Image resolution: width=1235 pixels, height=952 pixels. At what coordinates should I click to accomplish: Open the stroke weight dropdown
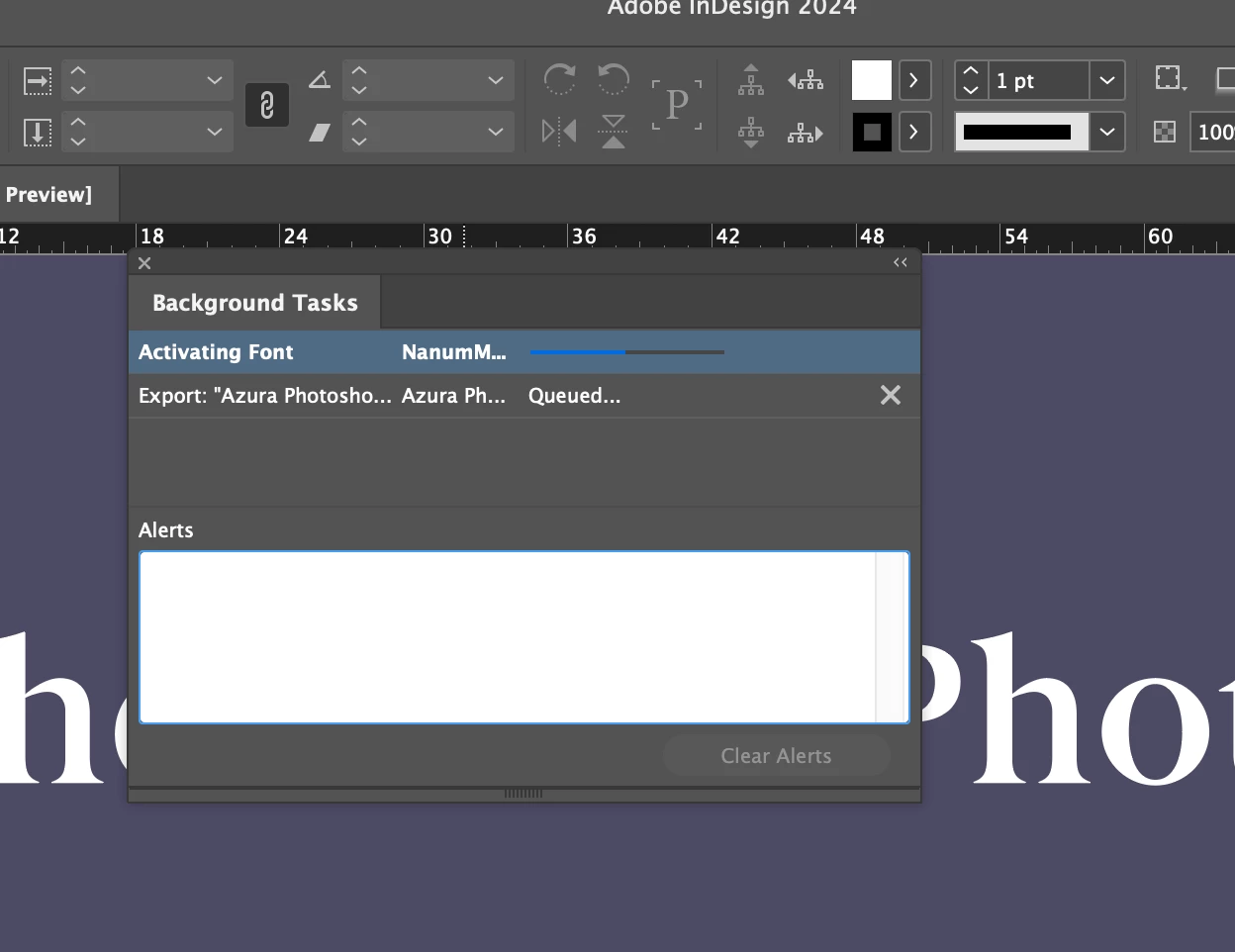1107,80
